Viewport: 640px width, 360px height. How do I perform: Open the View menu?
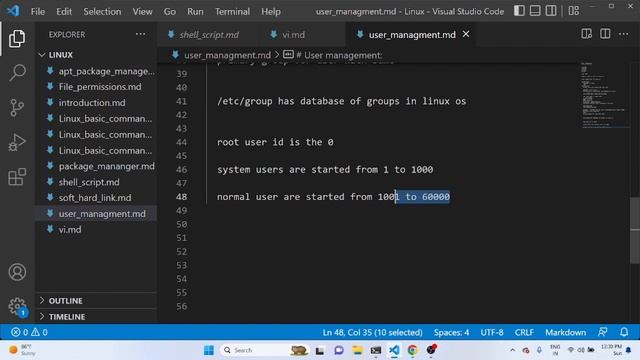tap(142, 11)
